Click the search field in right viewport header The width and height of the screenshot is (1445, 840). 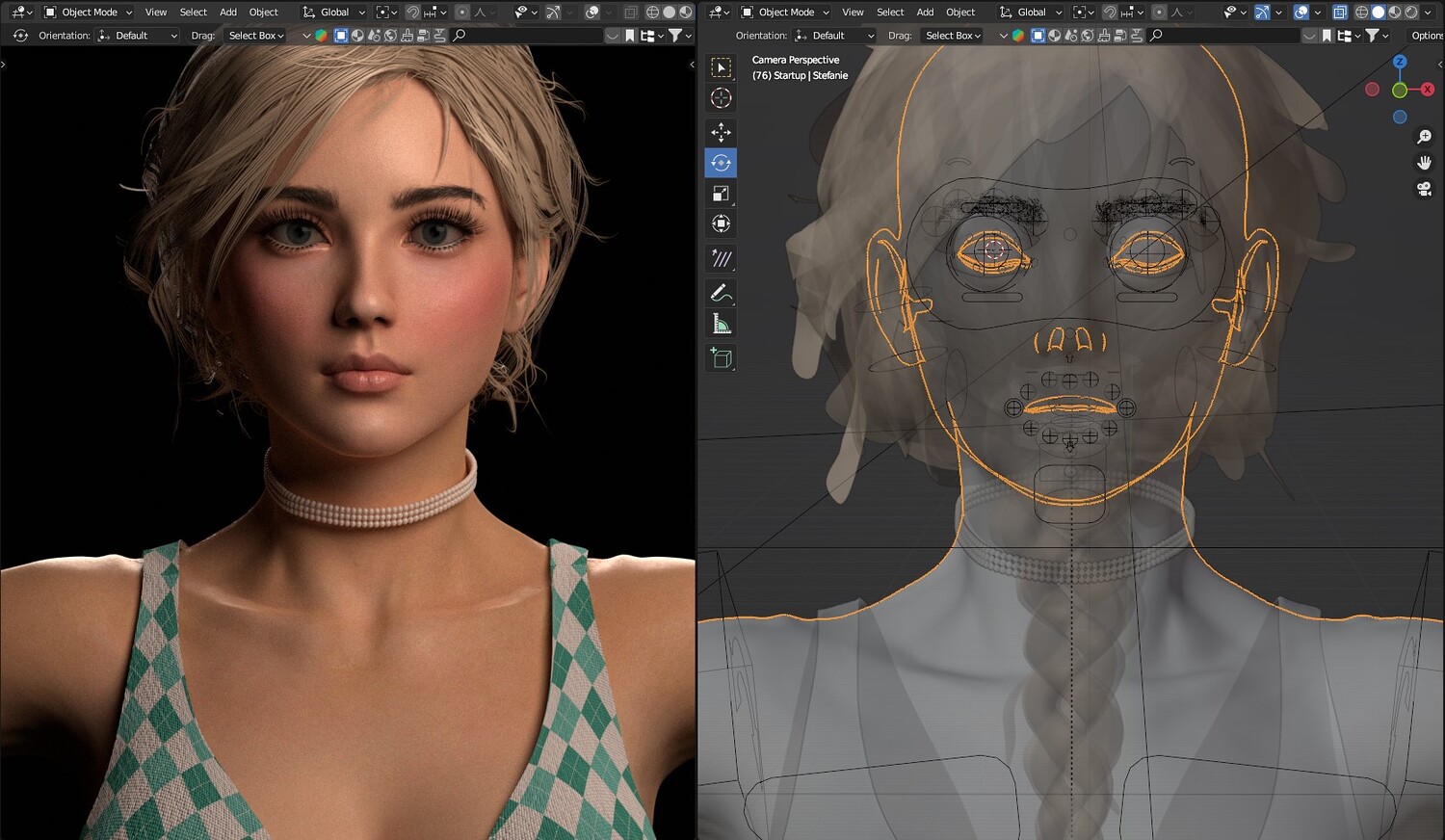[x=1223, y=36]
